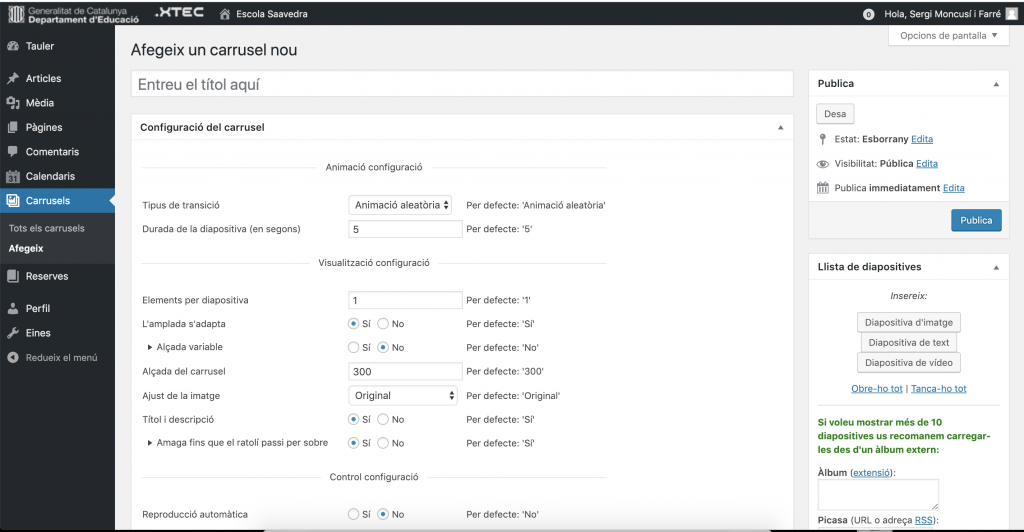
Task: Select 'No' for L'amplada s'adapta
Action: coord(383,324)
